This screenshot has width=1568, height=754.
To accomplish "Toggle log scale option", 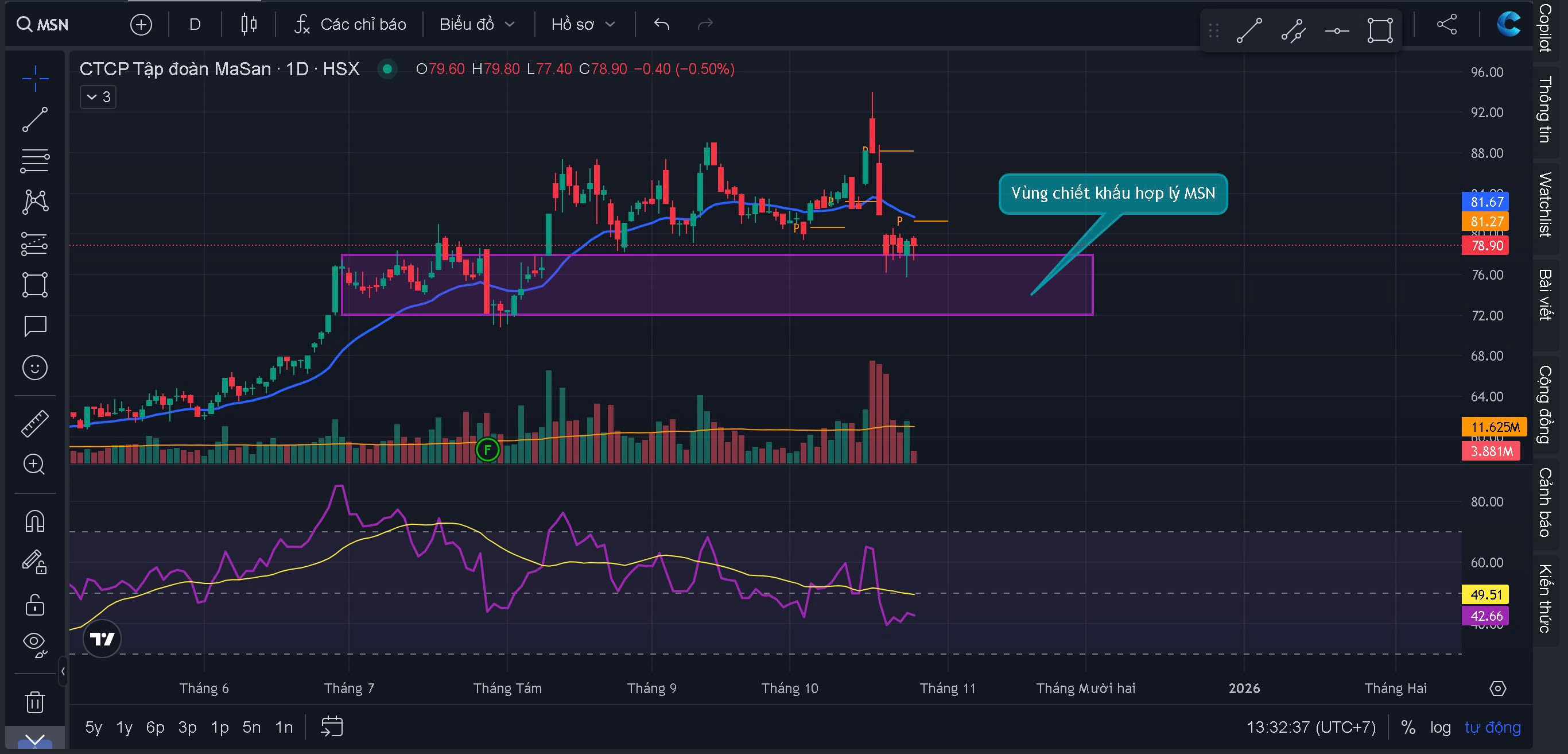I will coord(1440,727).
